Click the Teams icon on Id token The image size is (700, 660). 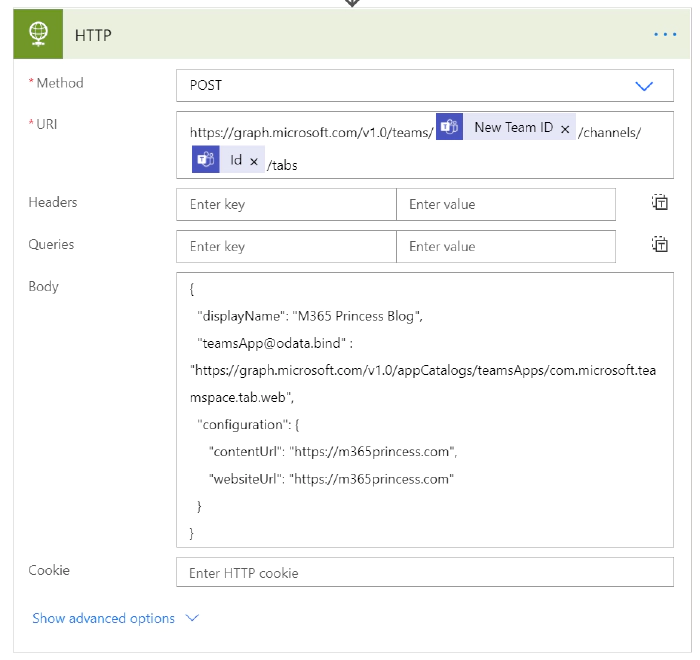click(206, 160)
